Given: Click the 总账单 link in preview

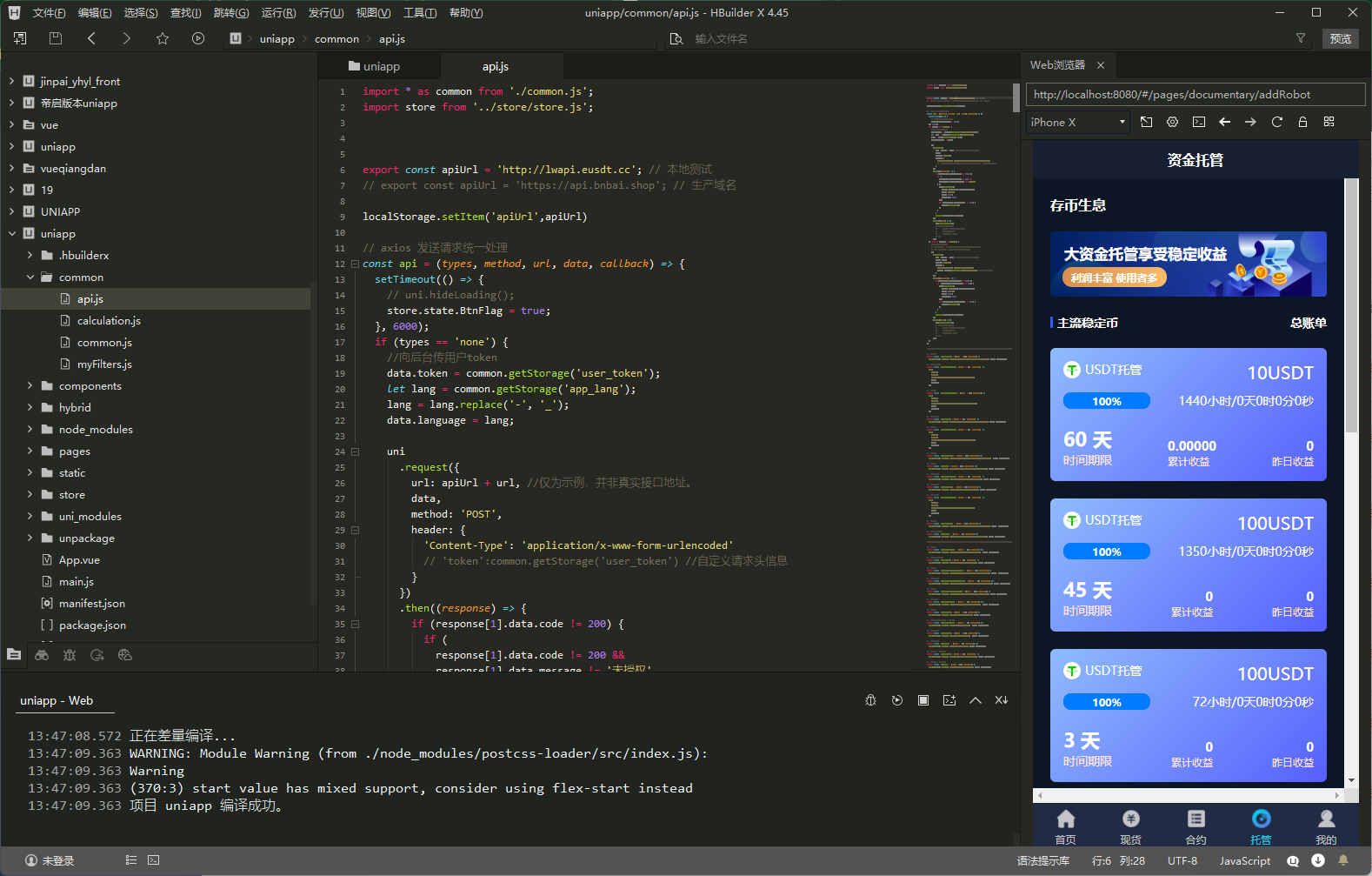Looking at the screenshot, I should (x=1308, y=323).
